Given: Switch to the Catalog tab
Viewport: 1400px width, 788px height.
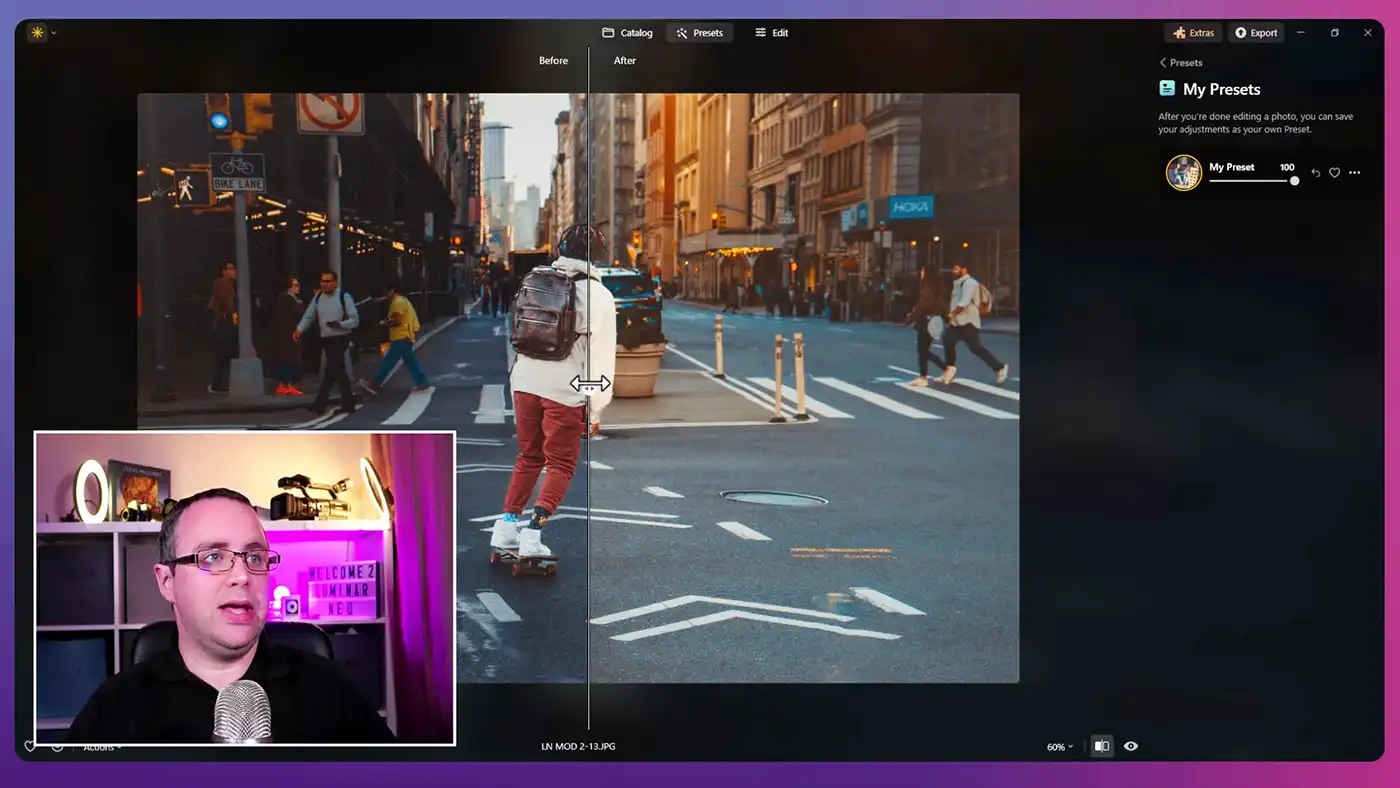Looking at the screenshot, I should pyautogui.click(x=627, y=33).
